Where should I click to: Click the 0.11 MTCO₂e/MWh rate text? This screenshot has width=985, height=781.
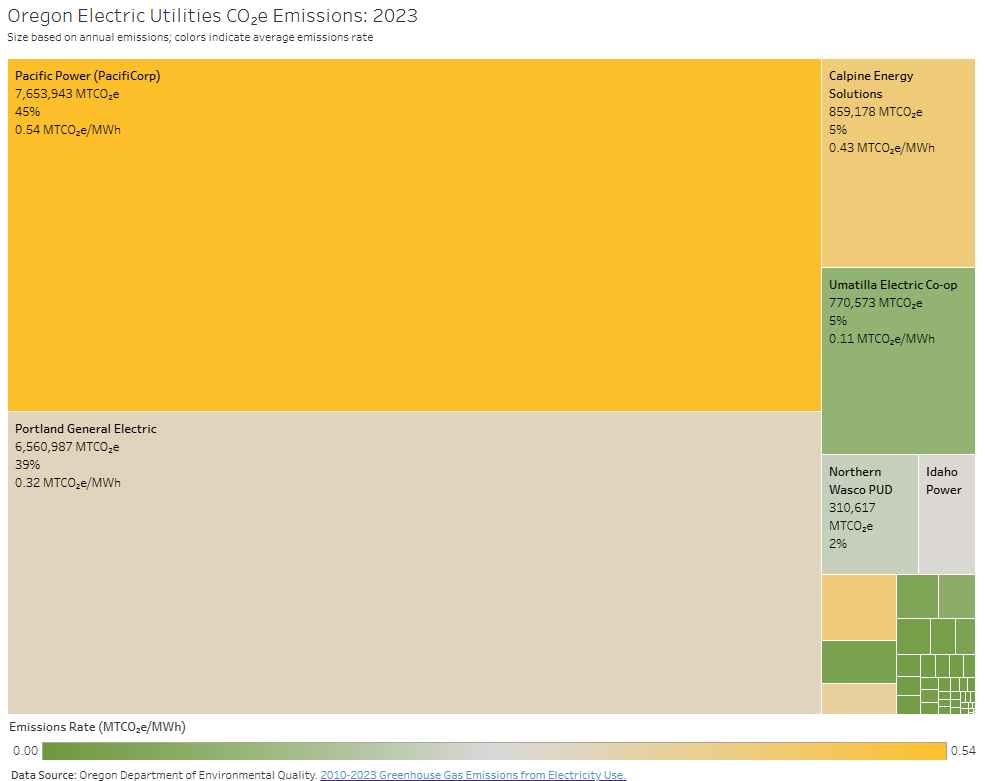881,339
